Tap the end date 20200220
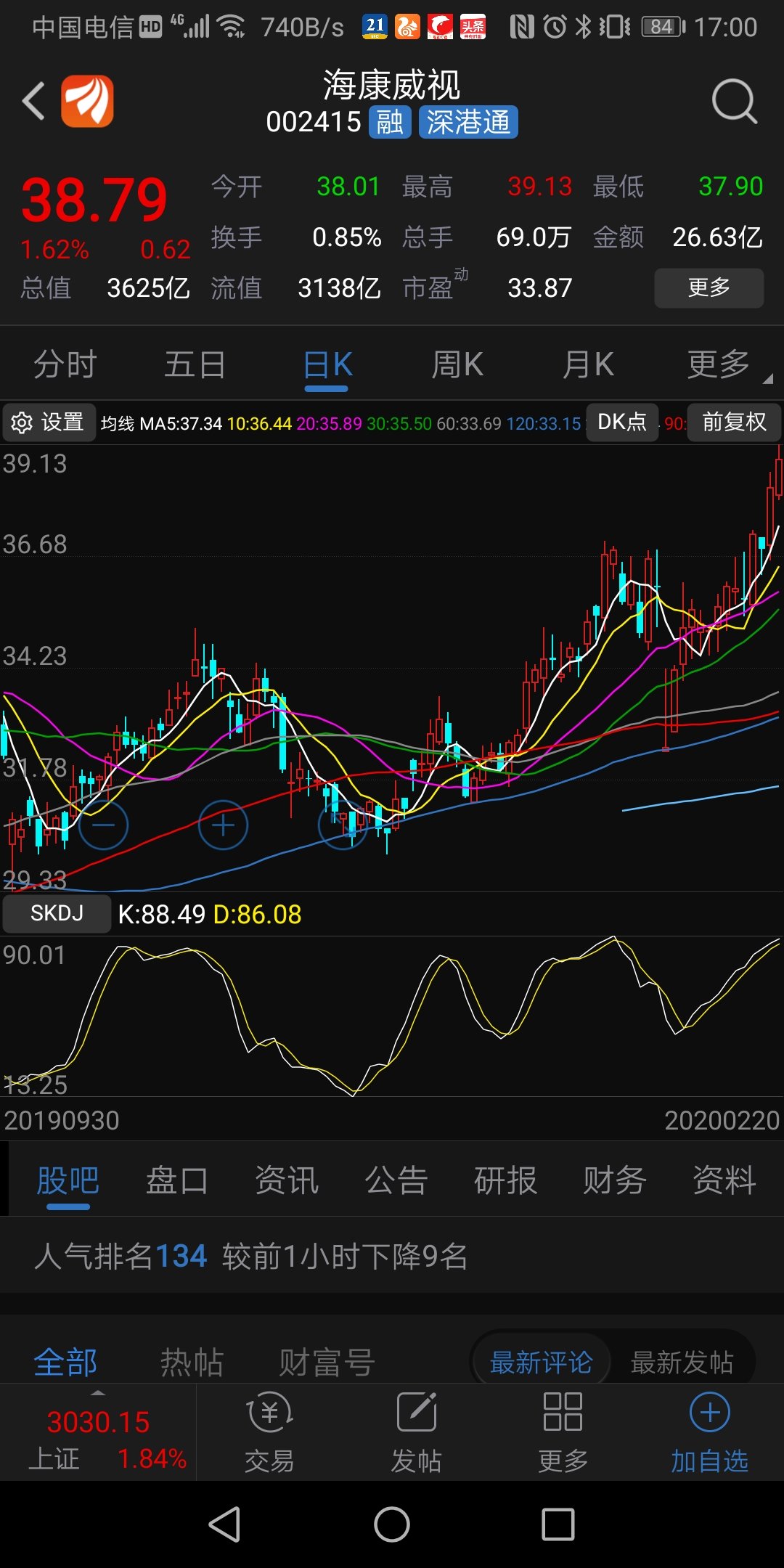 click(x=722, y=1121)
